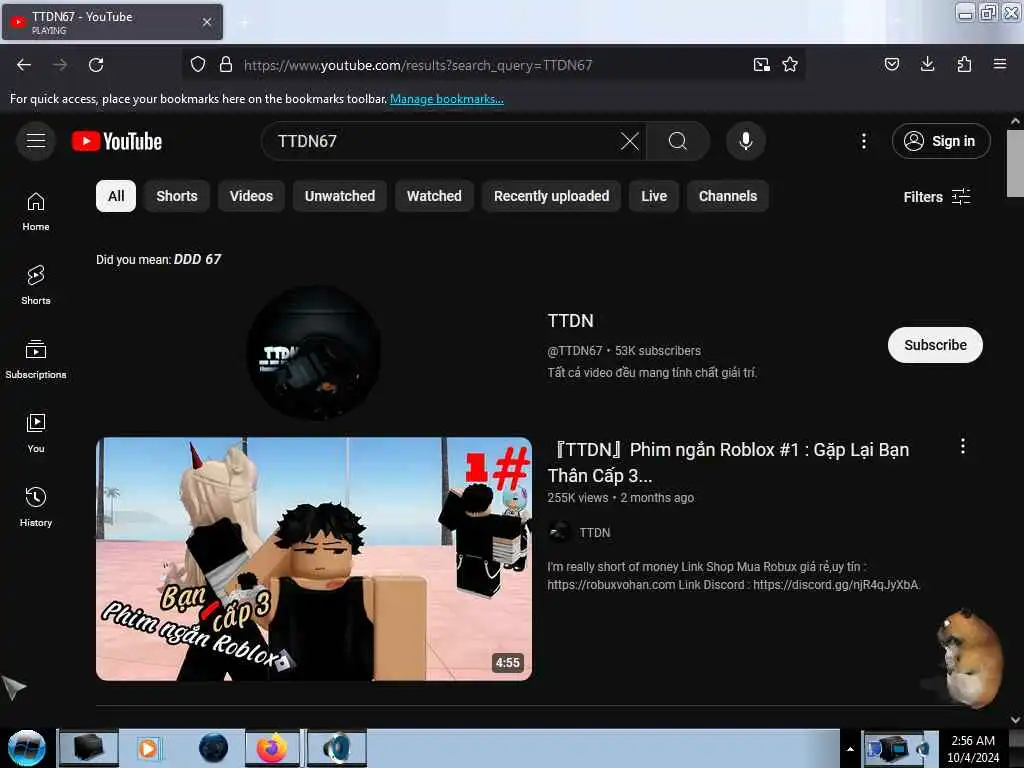Go back with the browser back arrow
Image resolution: width=1024 pixels, height=768 pixels.
coord(24,65)
